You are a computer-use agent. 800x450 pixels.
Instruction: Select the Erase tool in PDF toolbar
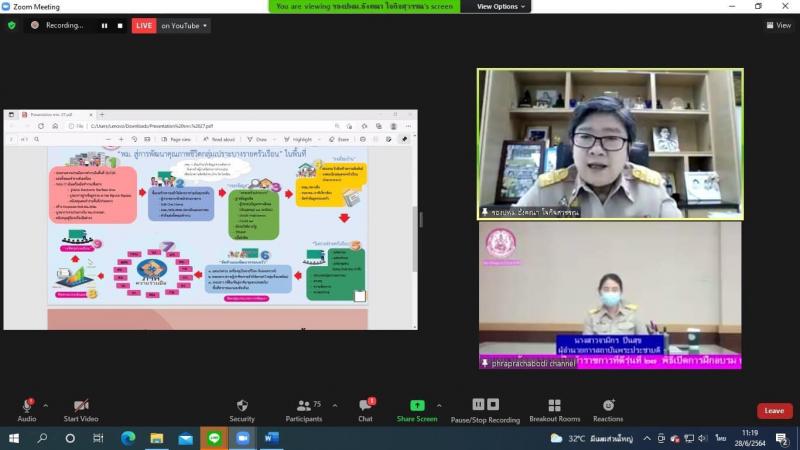pos(339,139)
